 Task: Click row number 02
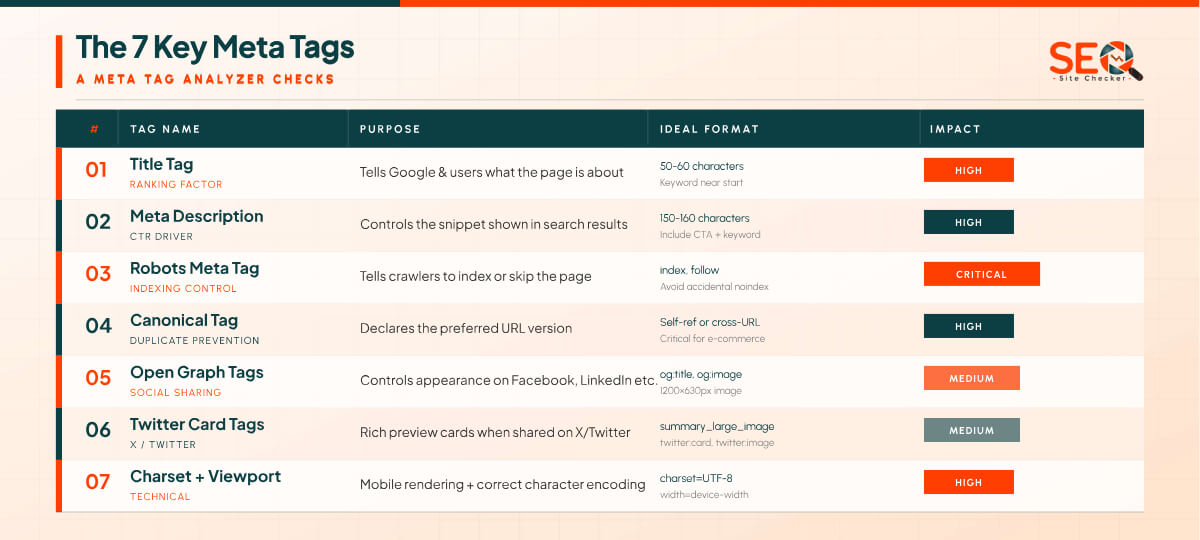pyautogui.click(x=97, y=222)
